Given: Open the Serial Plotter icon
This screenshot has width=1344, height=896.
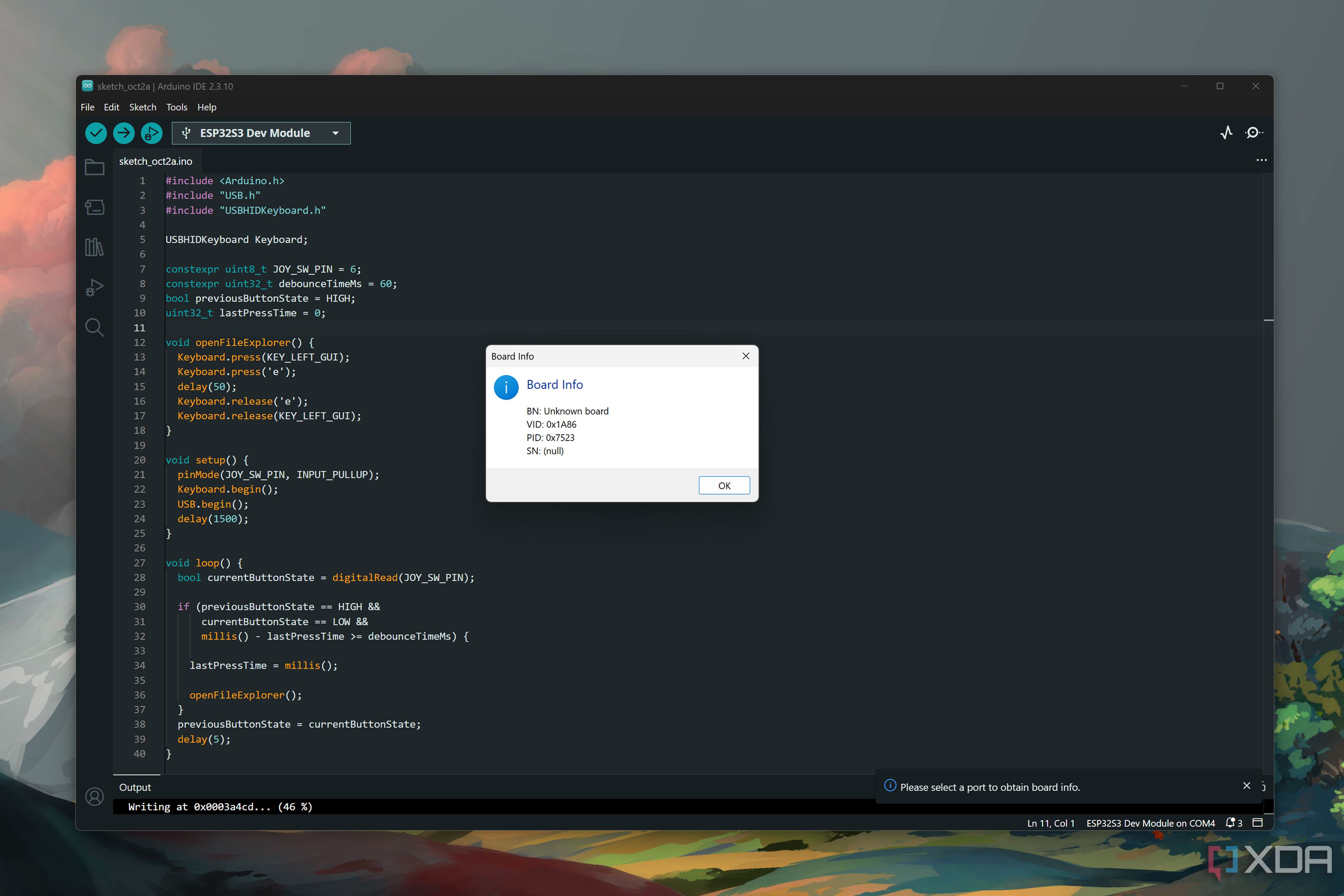Looking at the screenshot, I should [x=1226, y=133].
